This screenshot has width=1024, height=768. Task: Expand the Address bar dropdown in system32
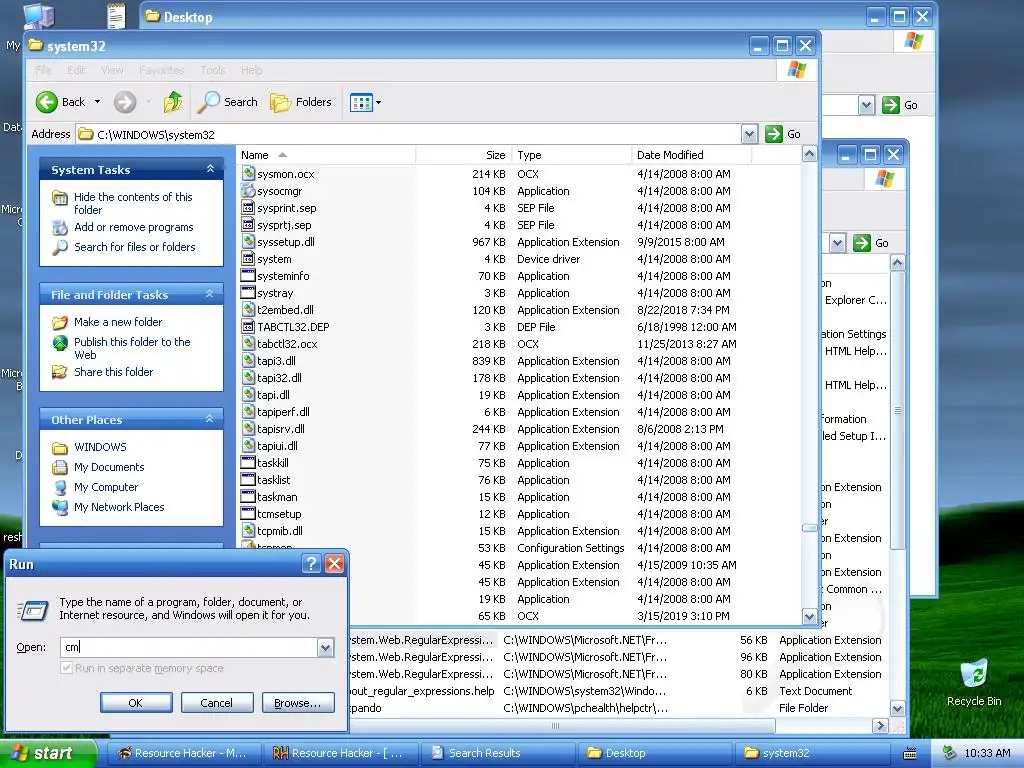750,134
